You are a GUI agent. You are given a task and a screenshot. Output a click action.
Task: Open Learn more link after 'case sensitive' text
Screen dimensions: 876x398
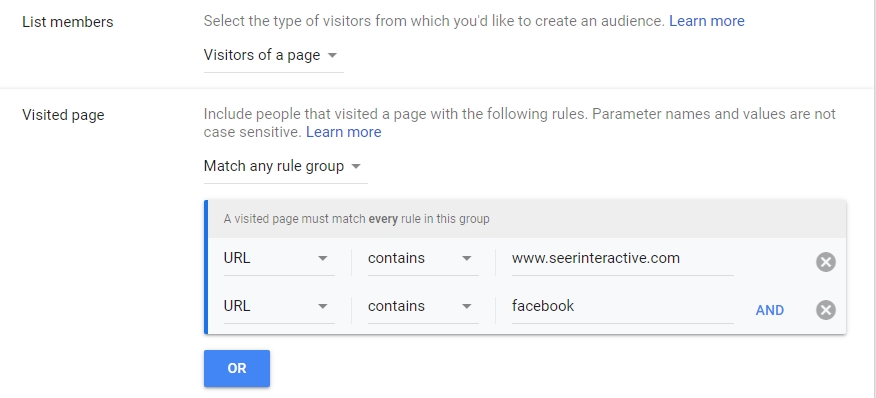344,132
